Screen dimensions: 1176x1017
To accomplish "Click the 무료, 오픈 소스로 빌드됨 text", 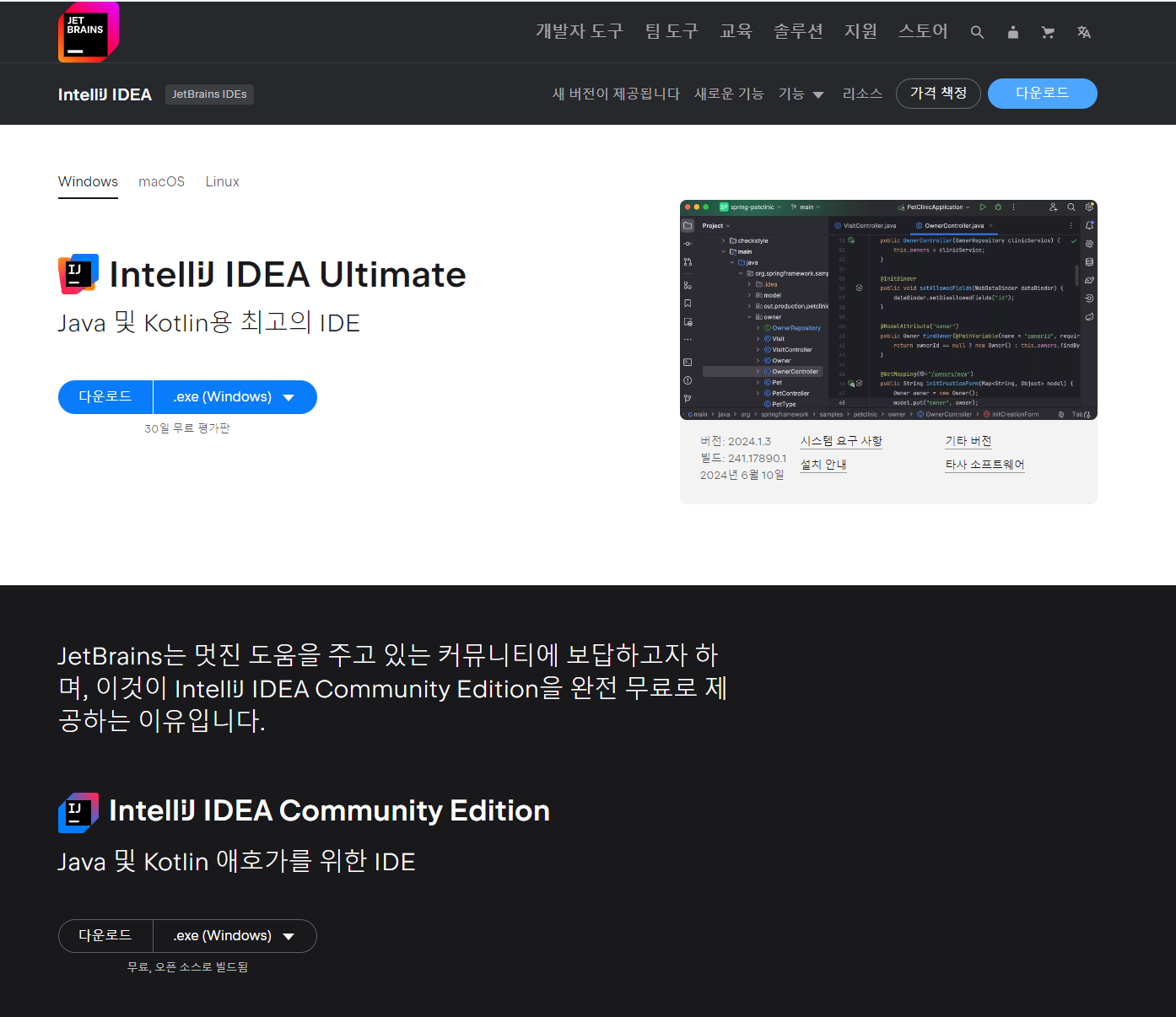I will 187,967.
